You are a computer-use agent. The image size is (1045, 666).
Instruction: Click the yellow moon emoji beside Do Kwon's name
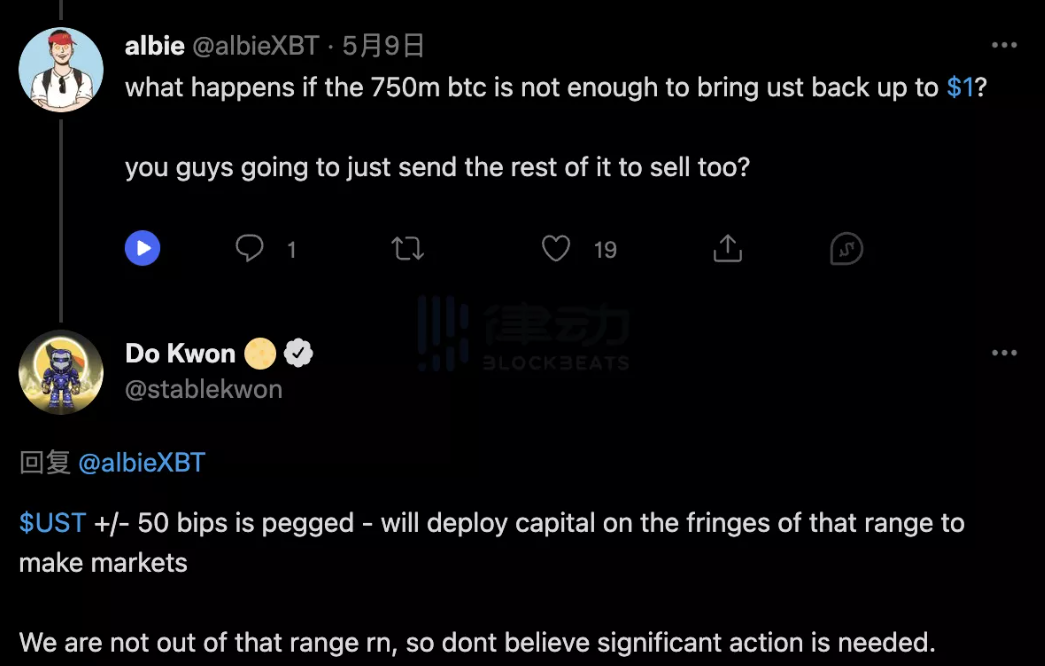tap(260, 353)
